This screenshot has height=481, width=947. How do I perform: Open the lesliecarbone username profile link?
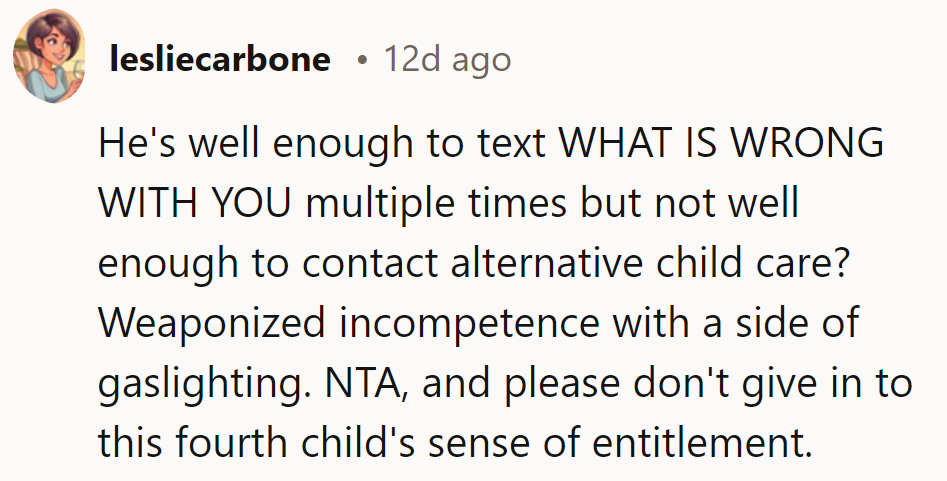tap(219, 60)
